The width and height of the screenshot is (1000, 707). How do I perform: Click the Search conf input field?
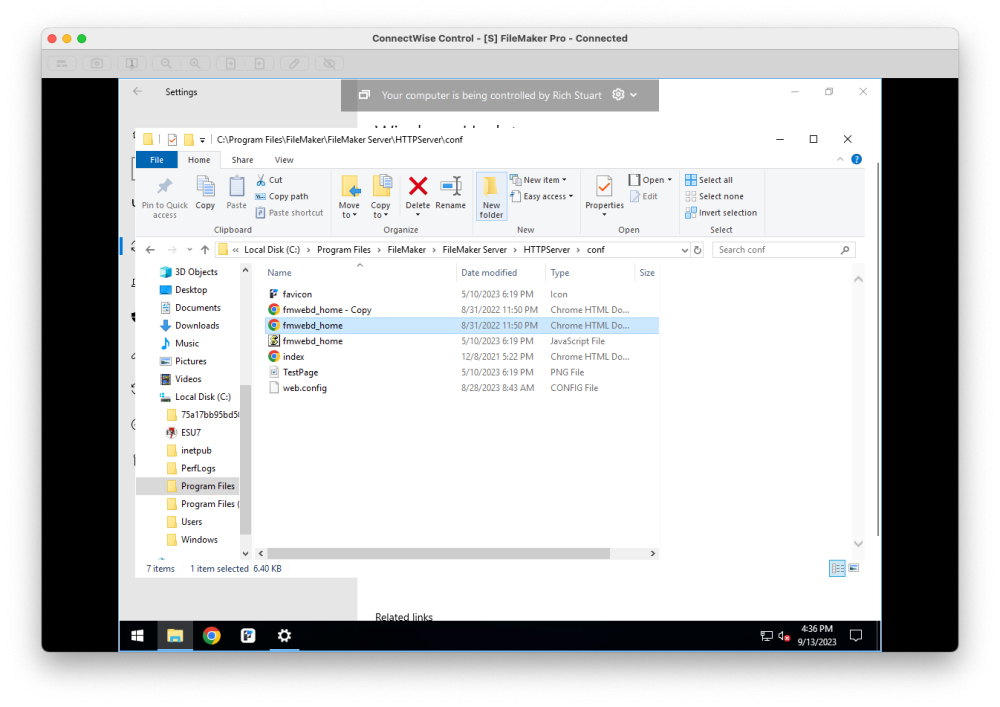(776, 250)
